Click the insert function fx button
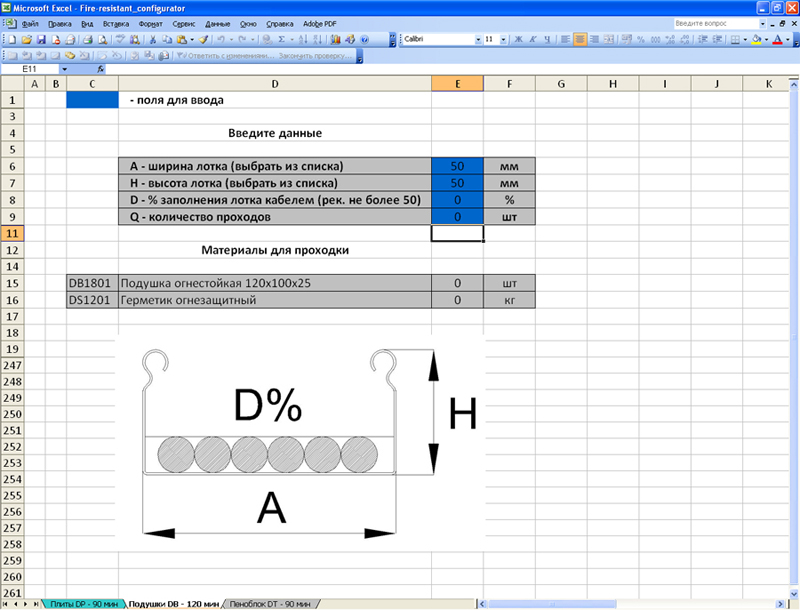This screenshot has height=610, width=800. point(101,69)
